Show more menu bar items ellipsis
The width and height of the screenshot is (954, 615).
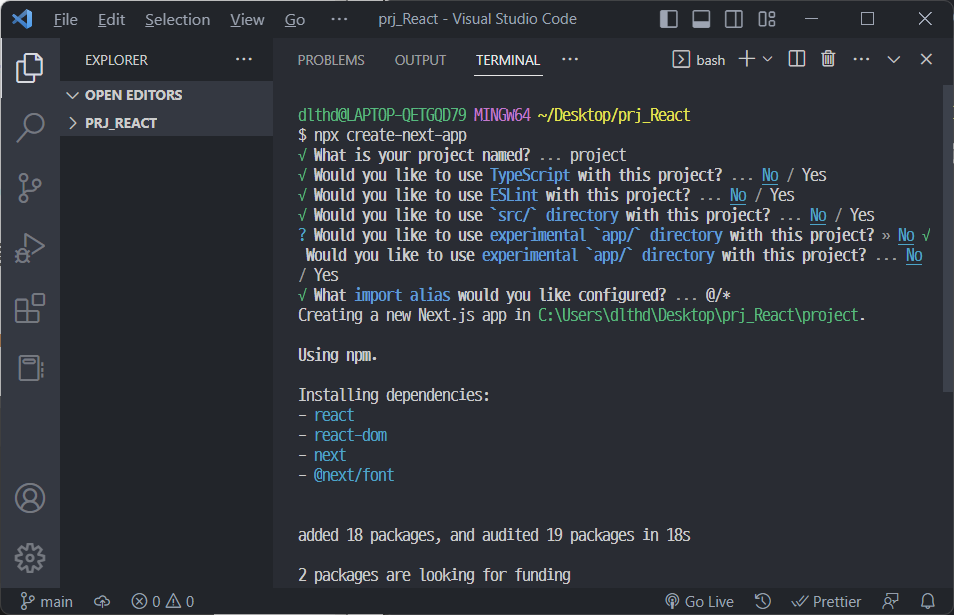coord(339,19)
